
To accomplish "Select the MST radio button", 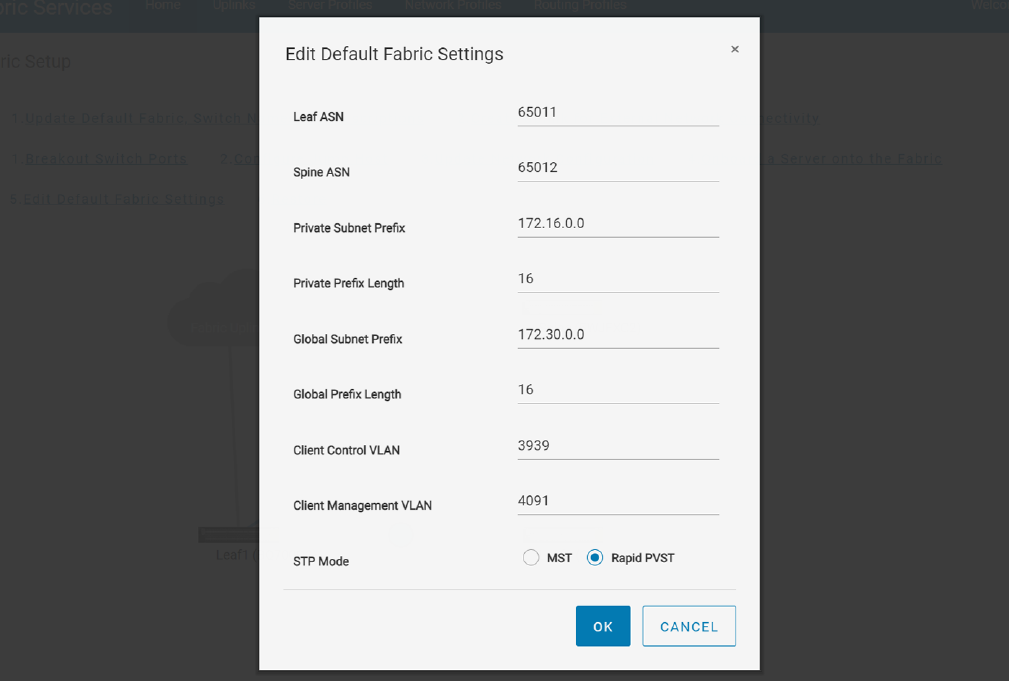I will pos(531,558).
